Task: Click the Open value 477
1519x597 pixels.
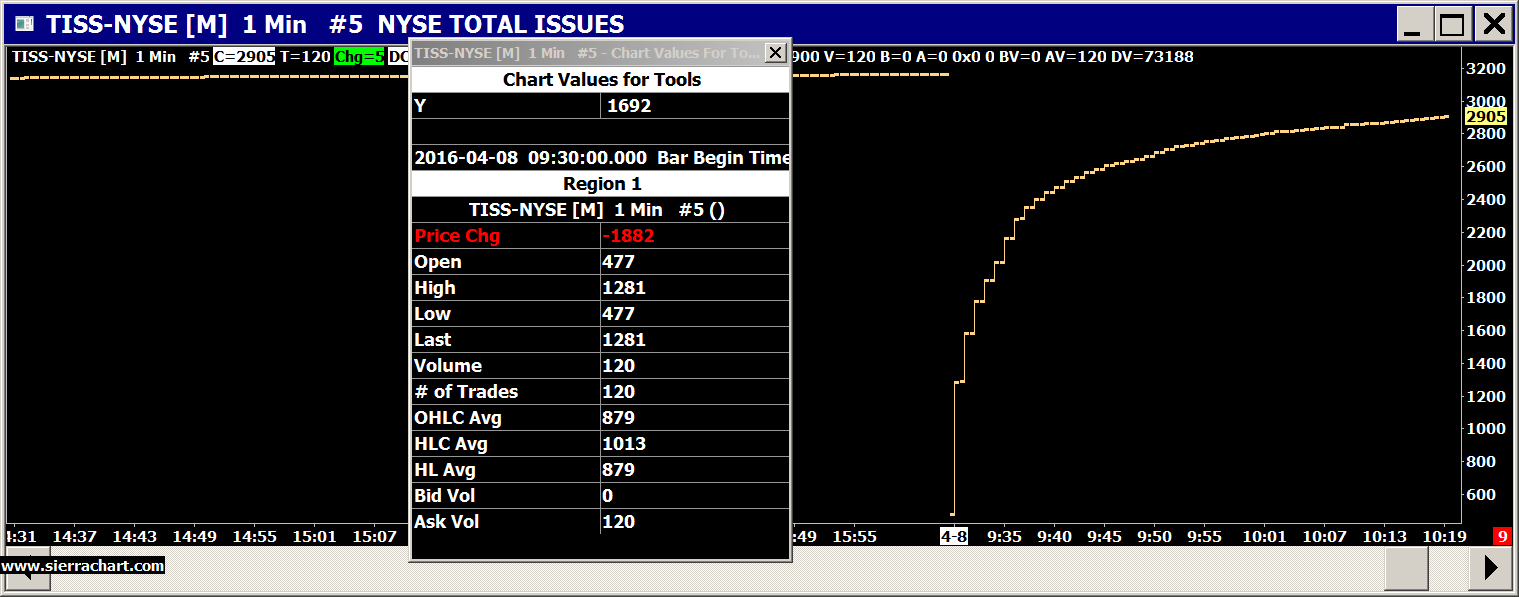Action: pos(618,262)
